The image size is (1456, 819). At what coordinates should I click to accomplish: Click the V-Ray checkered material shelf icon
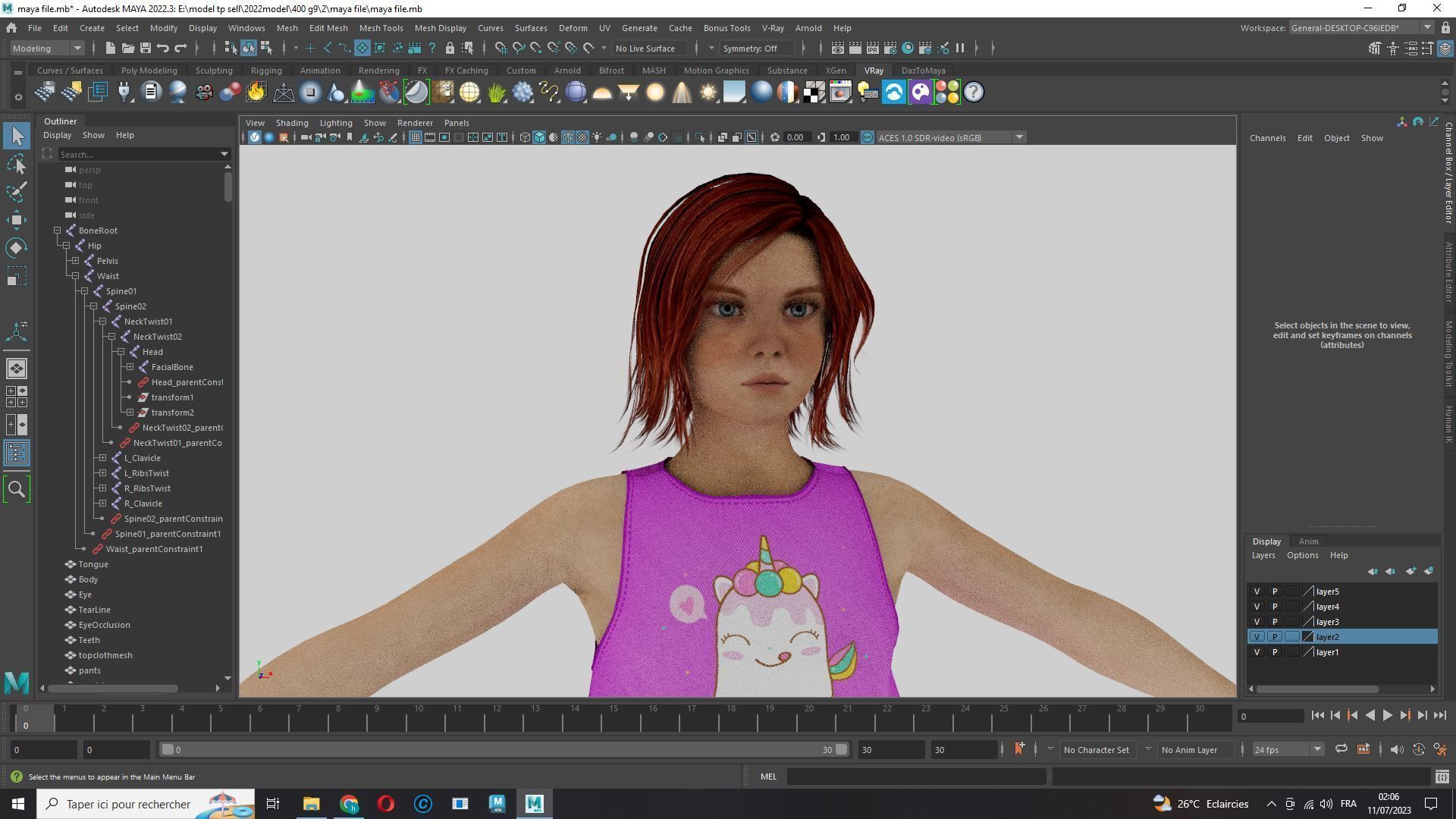point(814,93)
